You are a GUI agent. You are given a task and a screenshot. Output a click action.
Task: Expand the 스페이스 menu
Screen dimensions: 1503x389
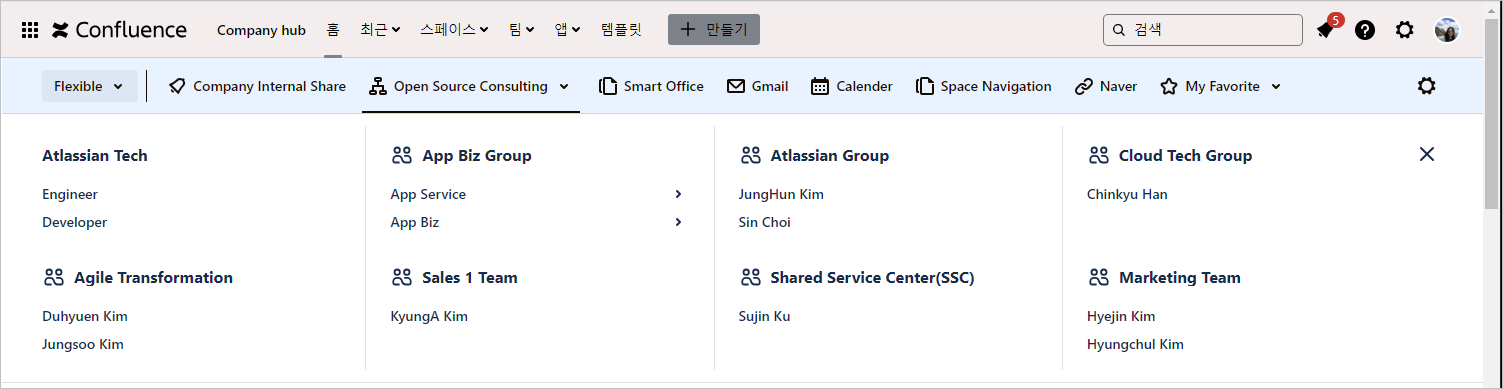click(x=454, y=30)
